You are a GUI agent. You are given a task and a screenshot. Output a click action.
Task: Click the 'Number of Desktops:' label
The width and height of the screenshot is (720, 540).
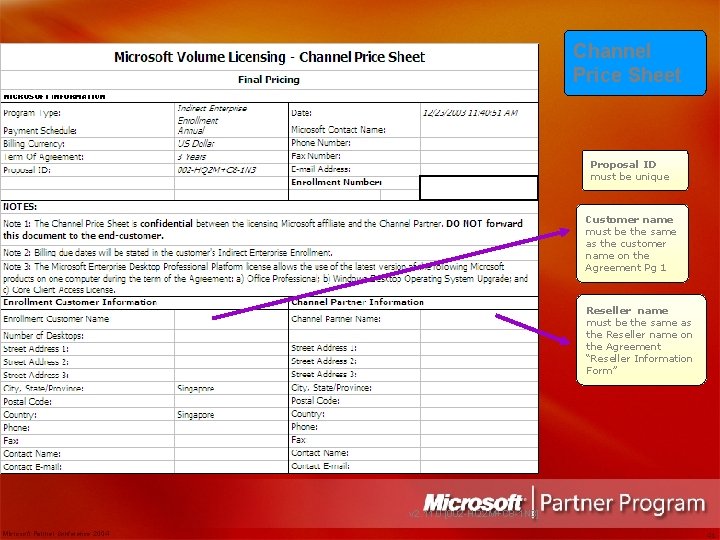44,336
